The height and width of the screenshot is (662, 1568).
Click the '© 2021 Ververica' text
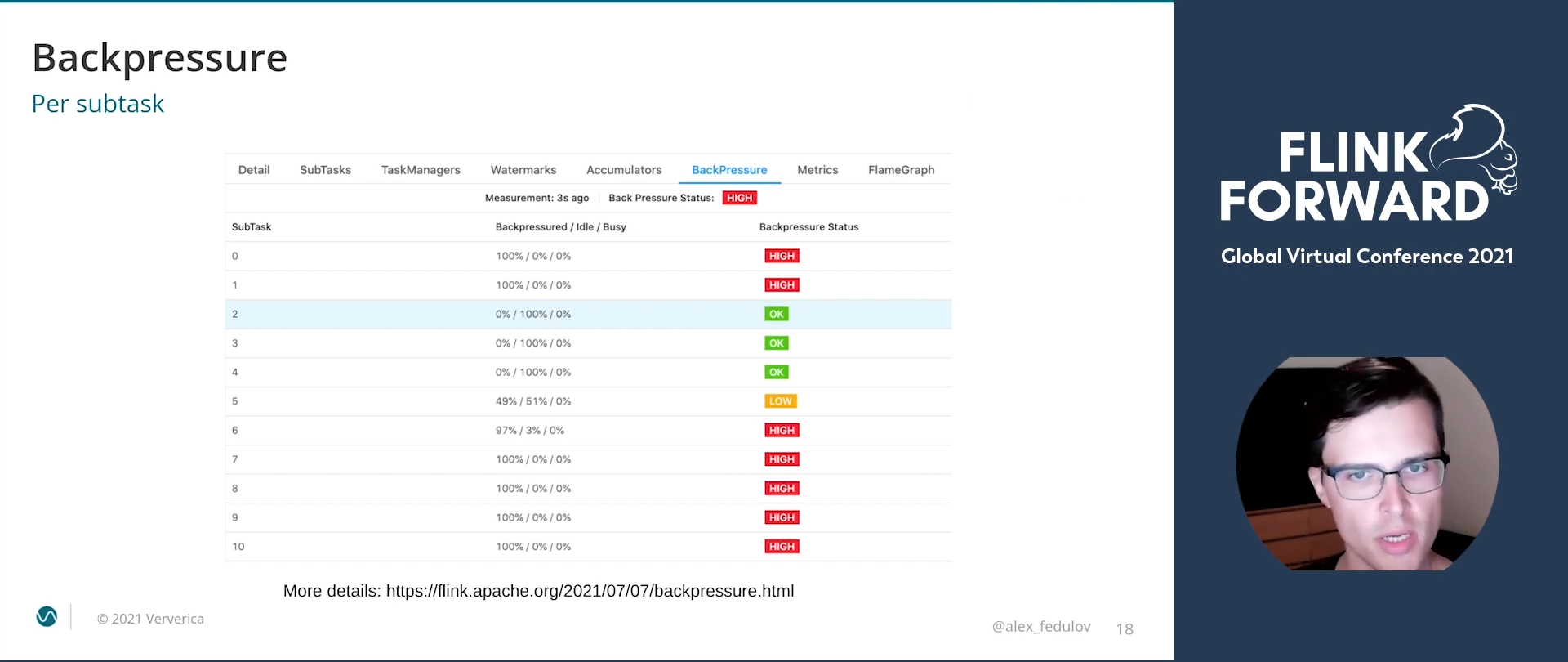tap(150, 619)
